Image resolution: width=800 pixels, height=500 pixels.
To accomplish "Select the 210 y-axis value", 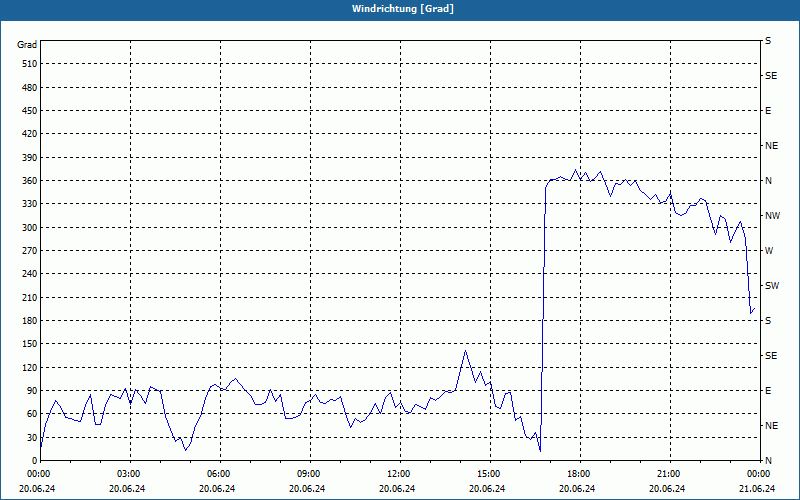I will click(x=30, y=297).
